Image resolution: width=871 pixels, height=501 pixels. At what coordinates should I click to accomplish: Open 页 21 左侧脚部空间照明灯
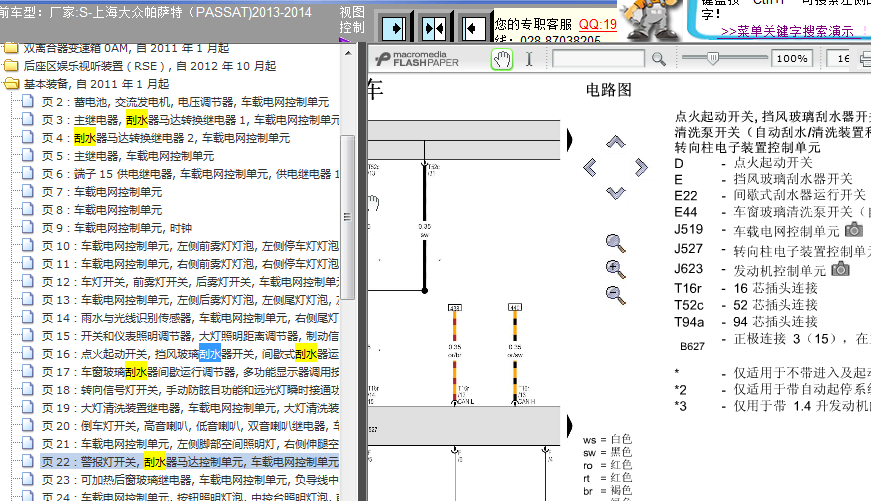[x=190, y=444]
